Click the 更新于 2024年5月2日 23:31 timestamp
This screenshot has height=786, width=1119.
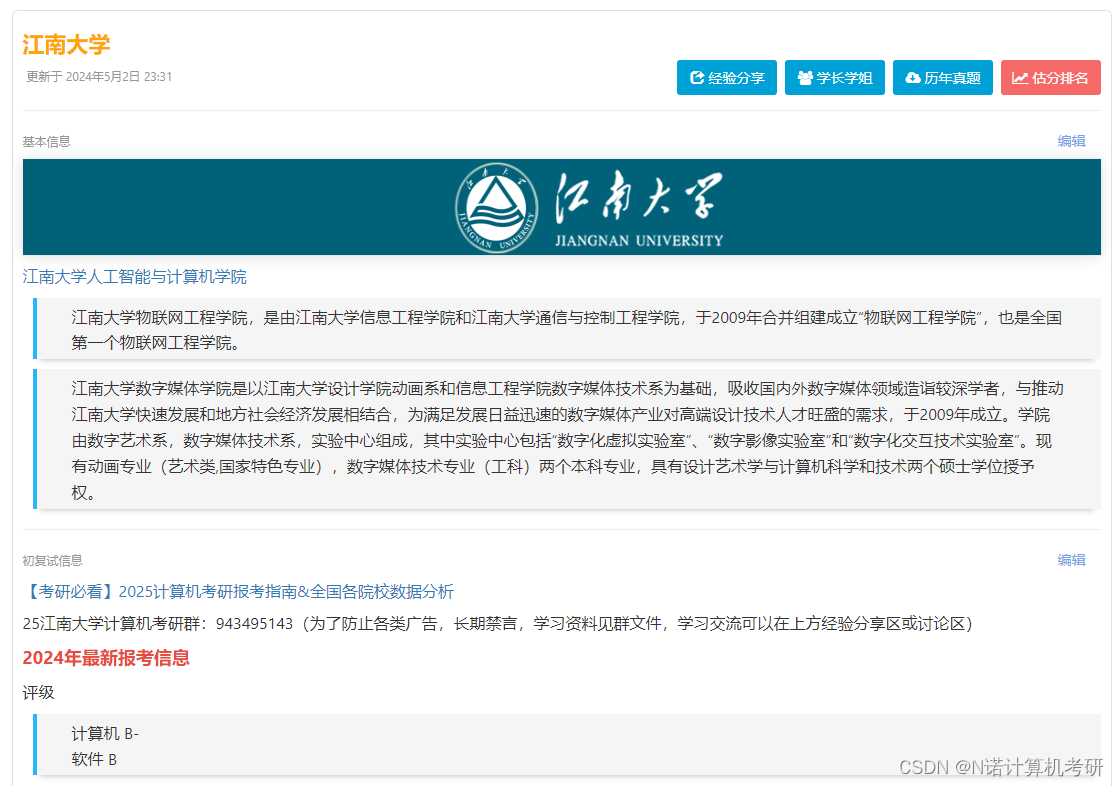coord(99,76)
